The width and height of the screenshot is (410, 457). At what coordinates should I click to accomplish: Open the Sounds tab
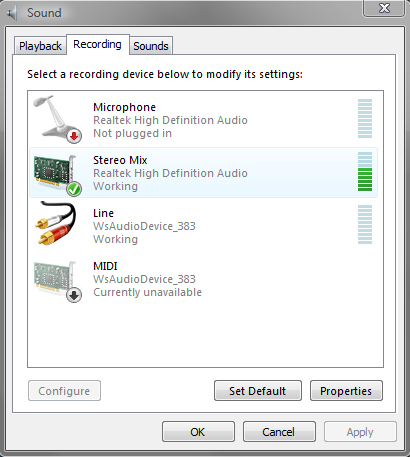(x=151, y=46)
